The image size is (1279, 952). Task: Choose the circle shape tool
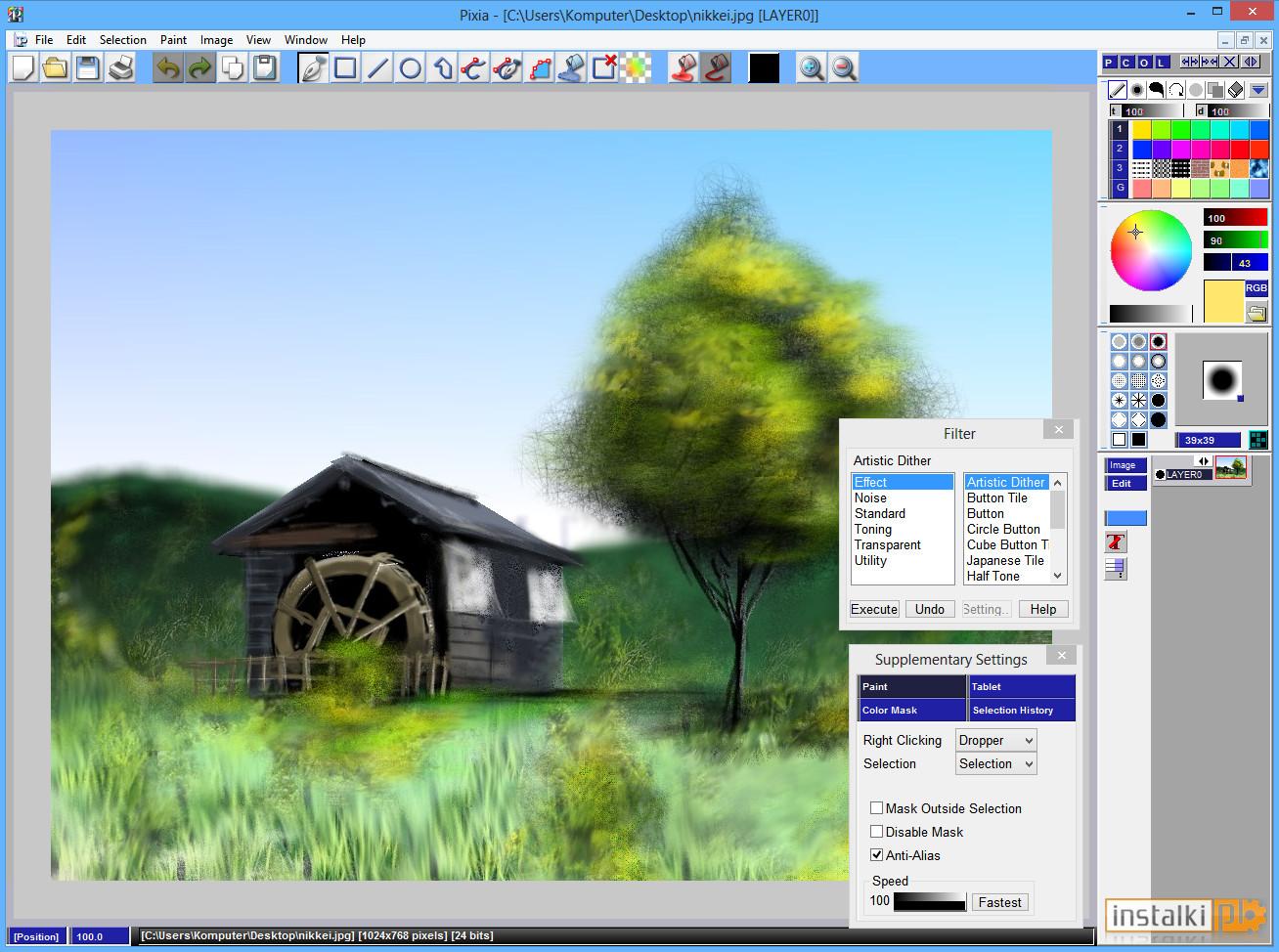pos(411,67)
